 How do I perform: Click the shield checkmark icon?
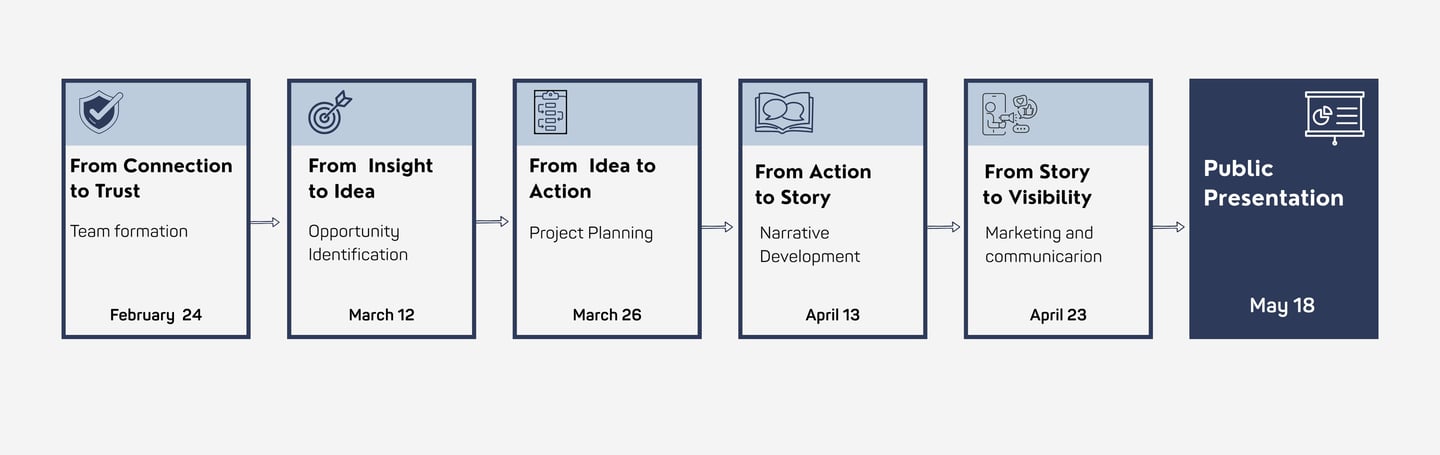pos(100,111)
